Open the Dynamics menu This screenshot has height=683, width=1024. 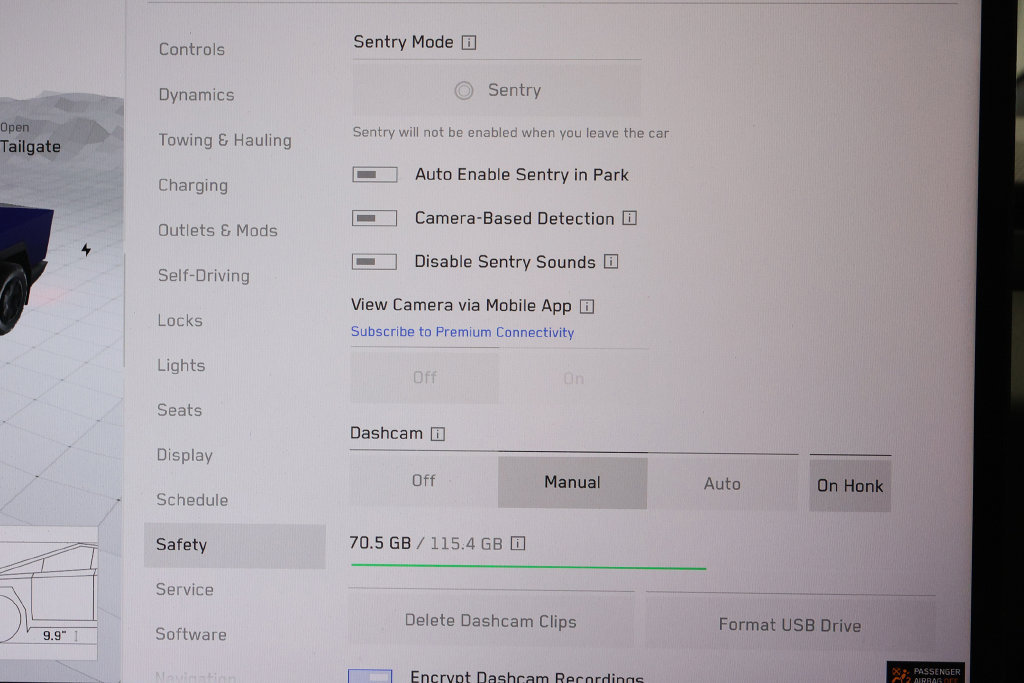(197, 95)
